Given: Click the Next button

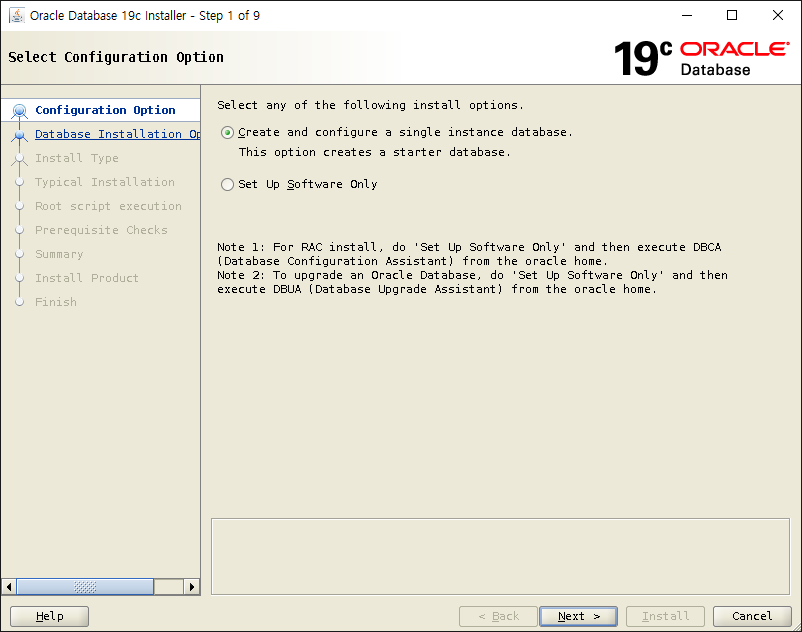Looking at the screenshot, I should coord(578,616).
